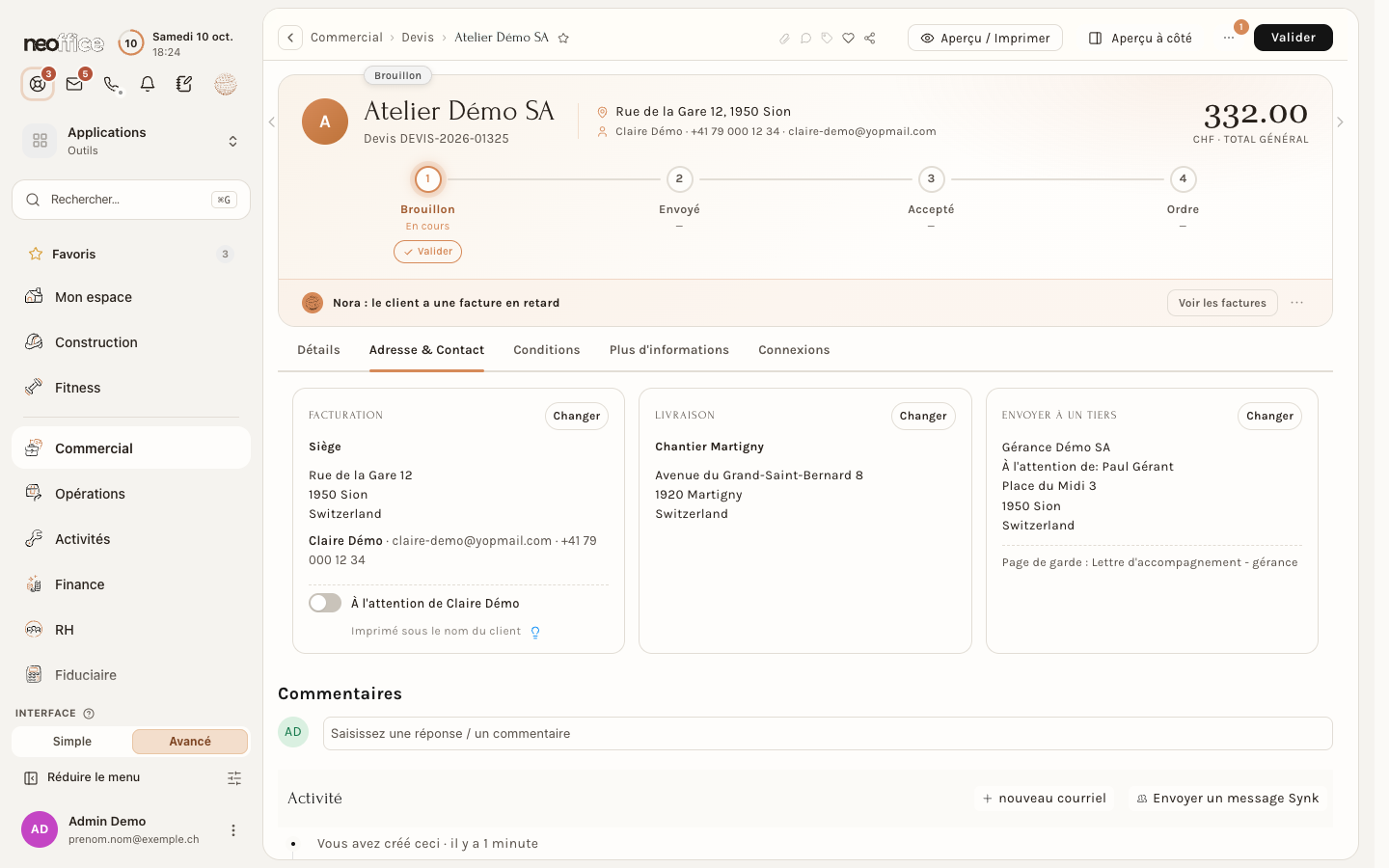Viewport: 1389px width, 868px height.
Task: Click Aperçu / Imprimer button
Action: 985,38
